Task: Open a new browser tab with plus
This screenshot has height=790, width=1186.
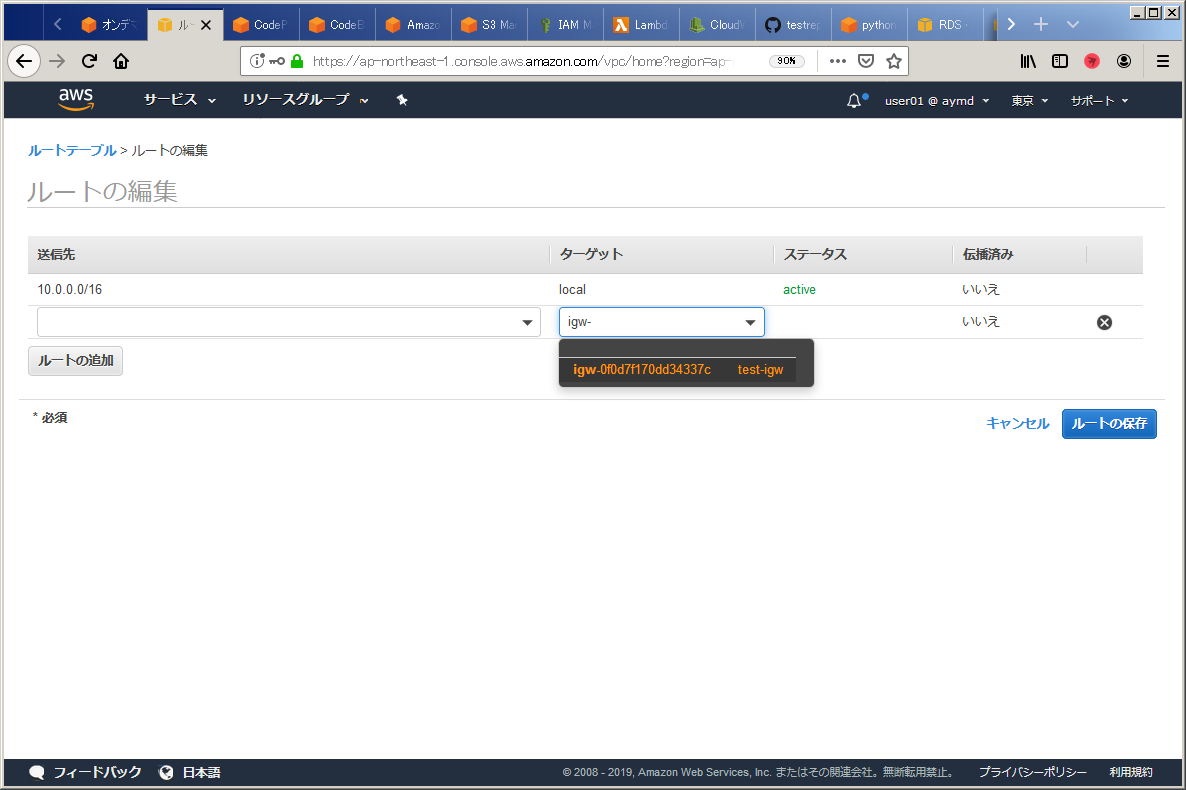Action: (x=1041, y=24)
